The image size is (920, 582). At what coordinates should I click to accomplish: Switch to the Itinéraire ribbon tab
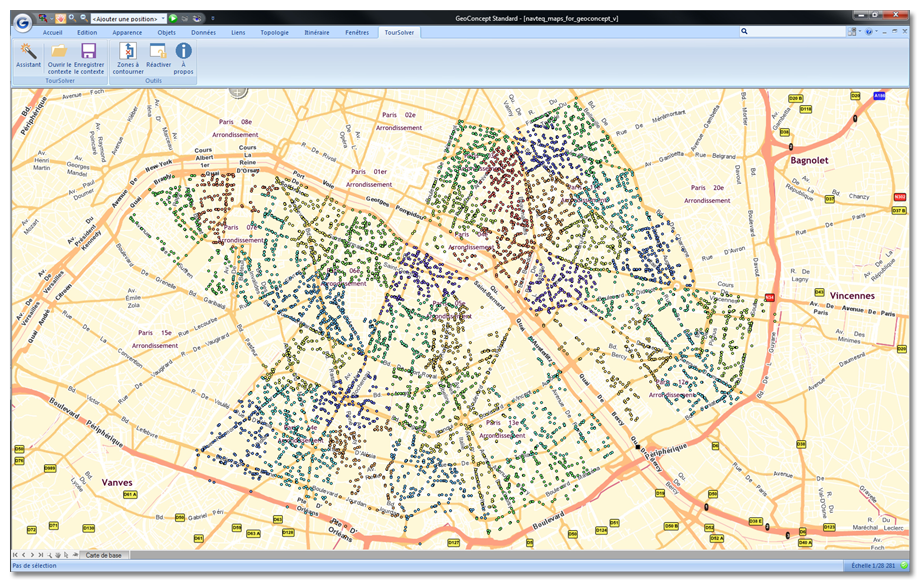(317, 32)
